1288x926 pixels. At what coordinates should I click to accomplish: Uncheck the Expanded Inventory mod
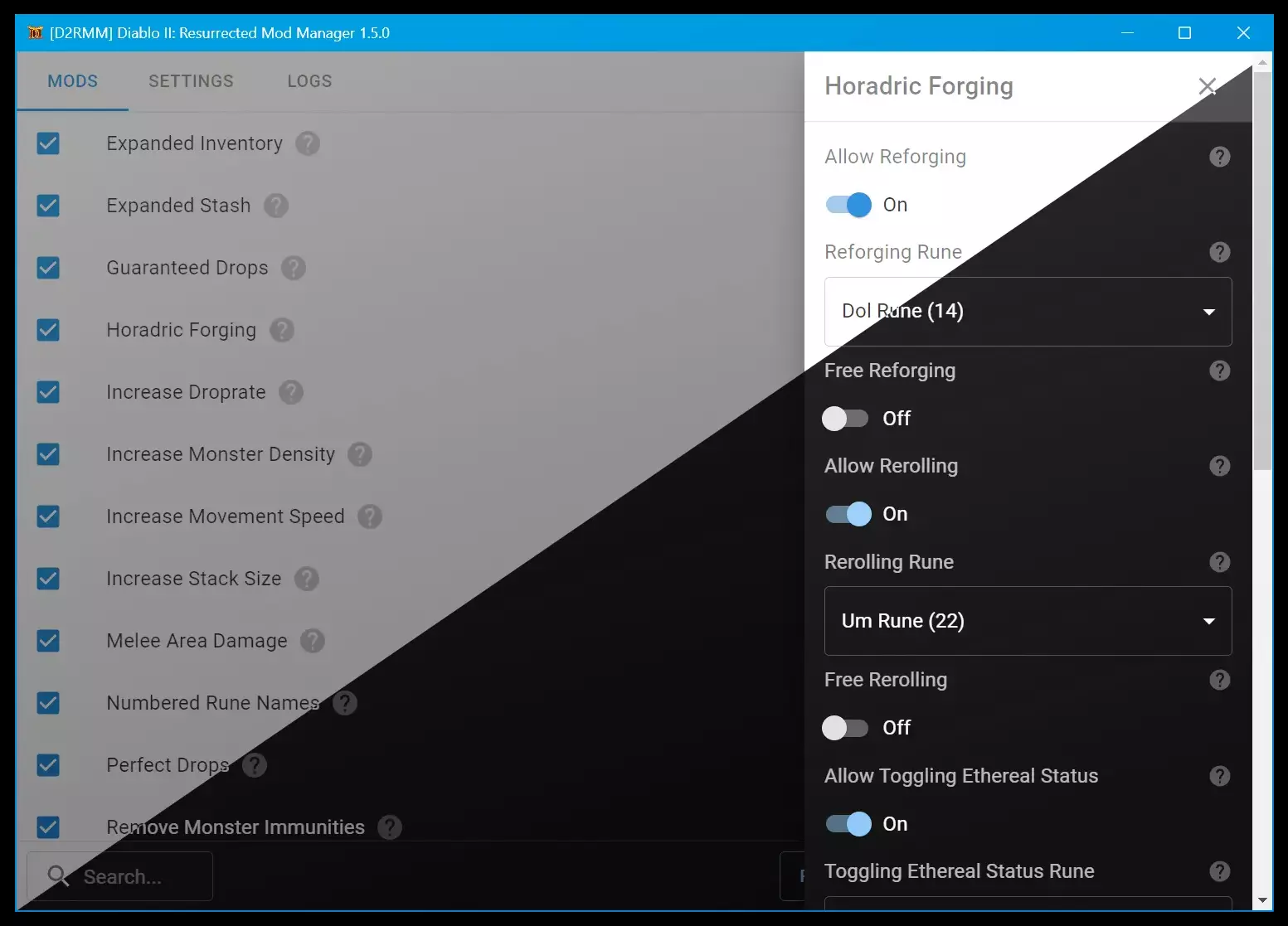coord(48,143)
